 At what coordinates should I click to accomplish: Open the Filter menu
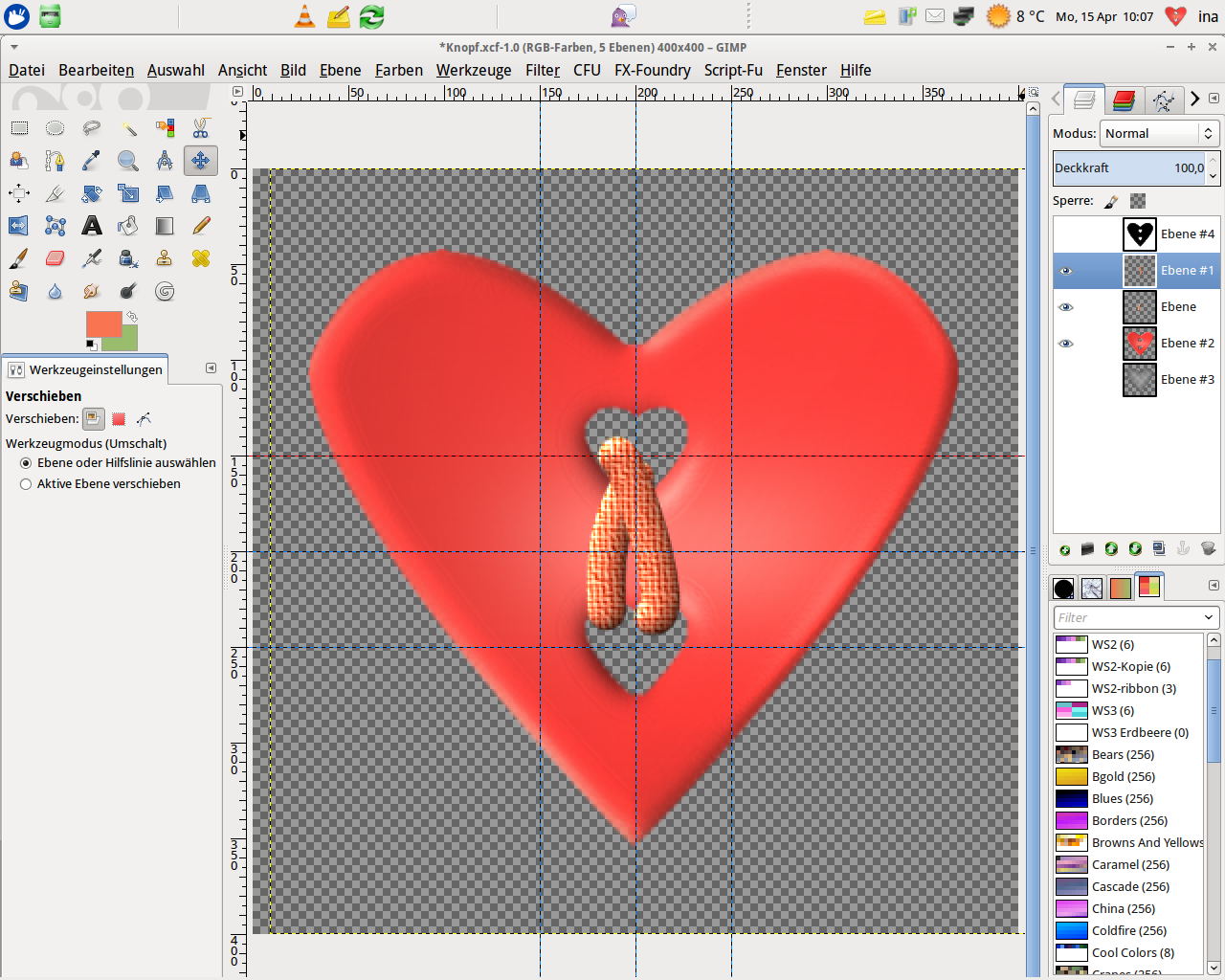[x=542, y=70]
